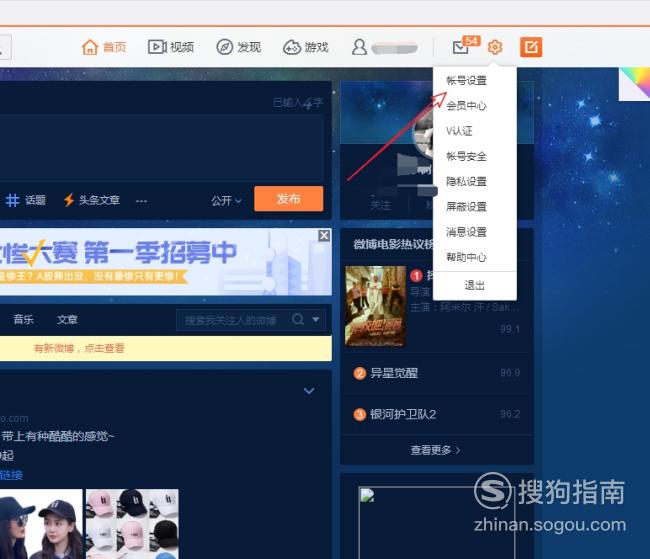Select 帮助中心 from the menu
Viewport: 650px width, 559px height.
click(466, 257)
